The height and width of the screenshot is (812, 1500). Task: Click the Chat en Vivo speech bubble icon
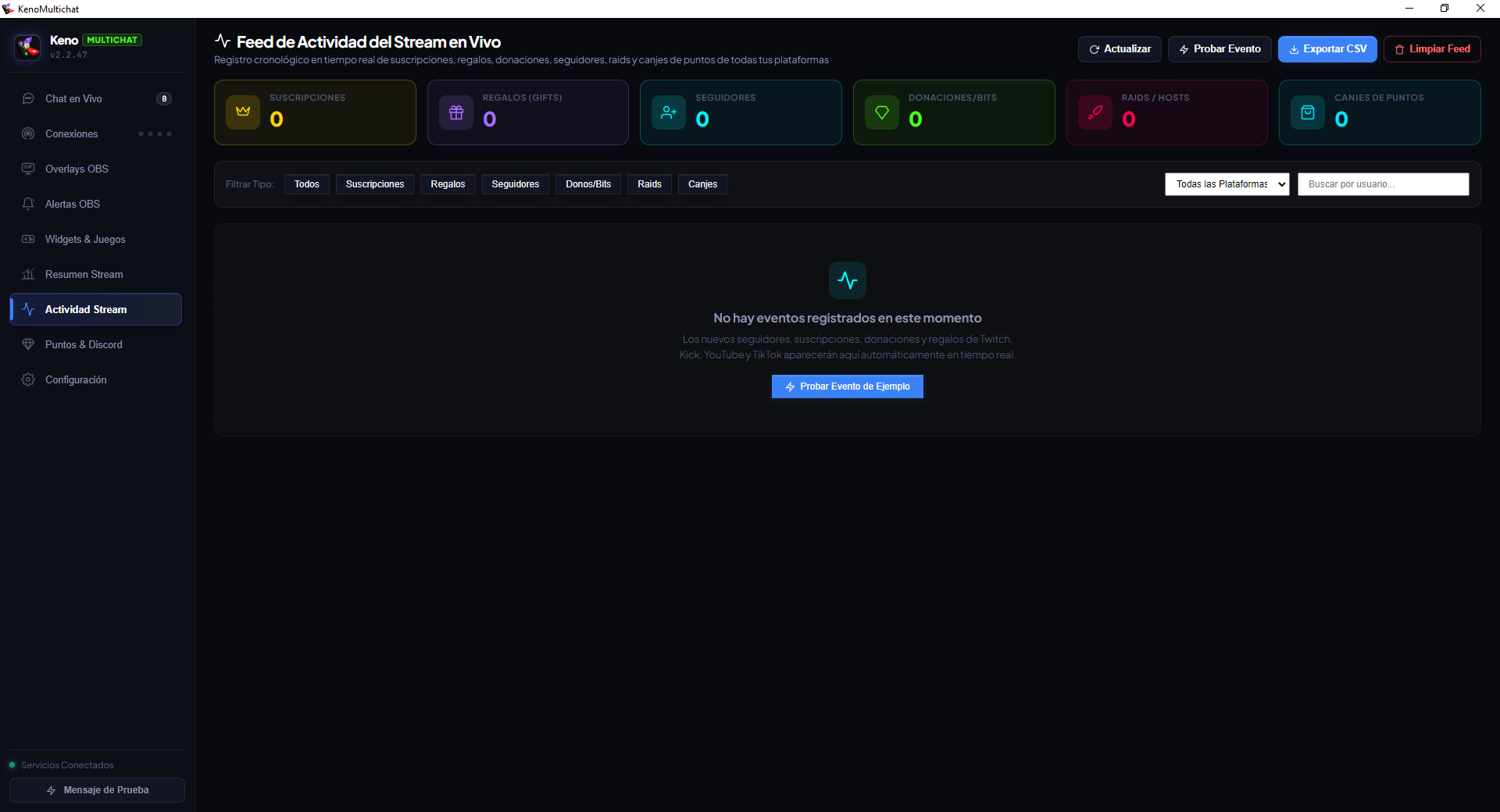click(x=28, y=98)
